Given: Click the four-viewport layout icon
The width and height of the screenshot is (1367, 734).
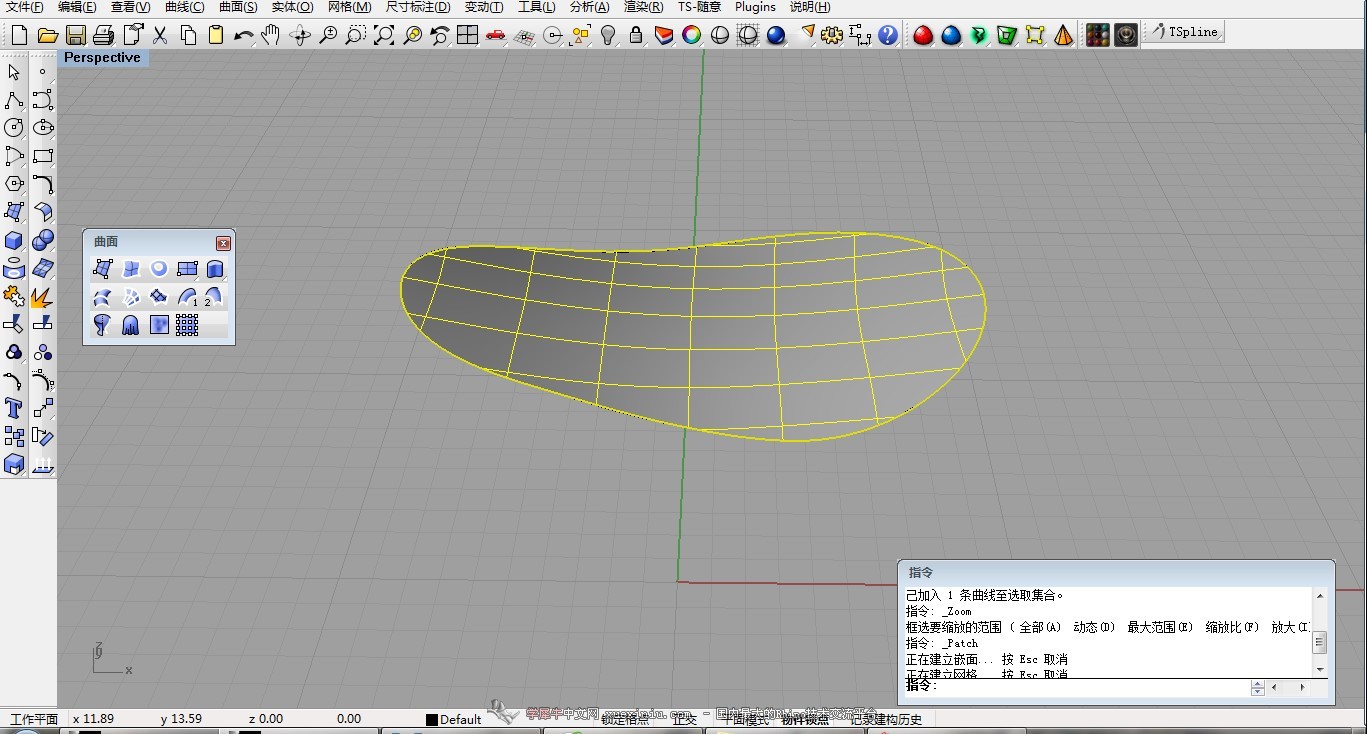Looking at the screenshot, I should pos(467,35).
